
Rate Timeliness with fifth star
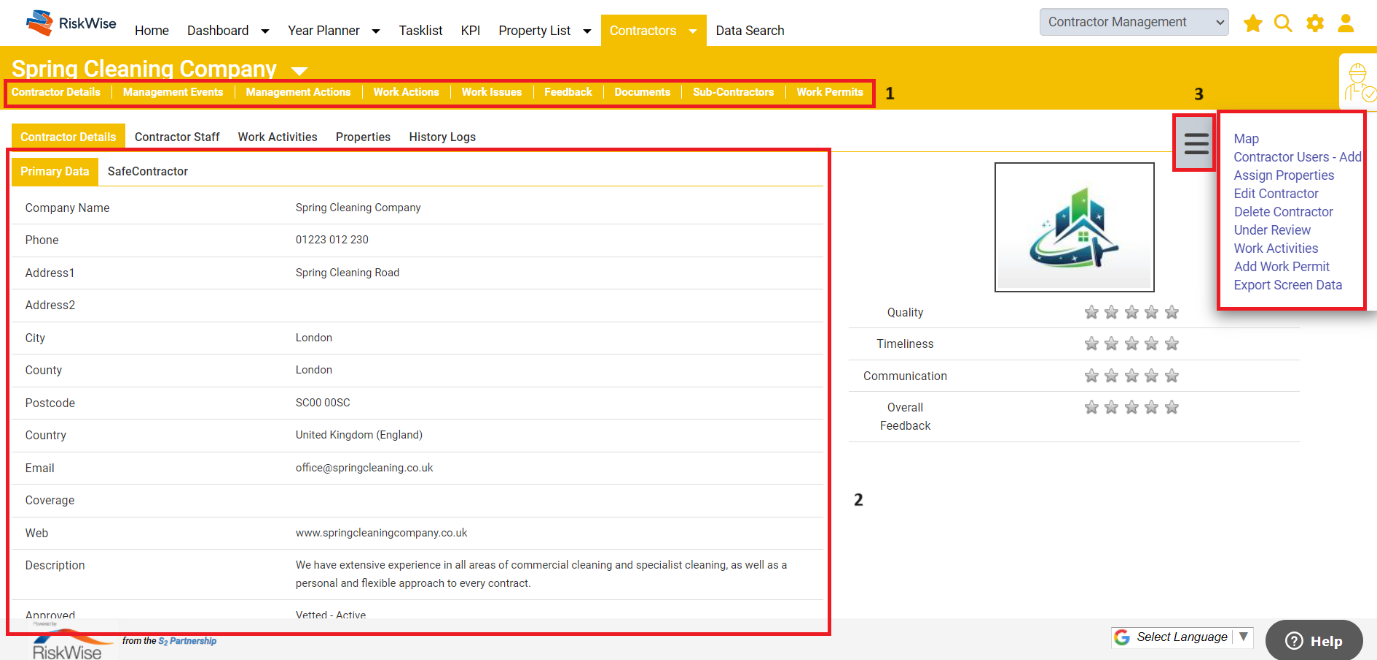point(1172,344)
